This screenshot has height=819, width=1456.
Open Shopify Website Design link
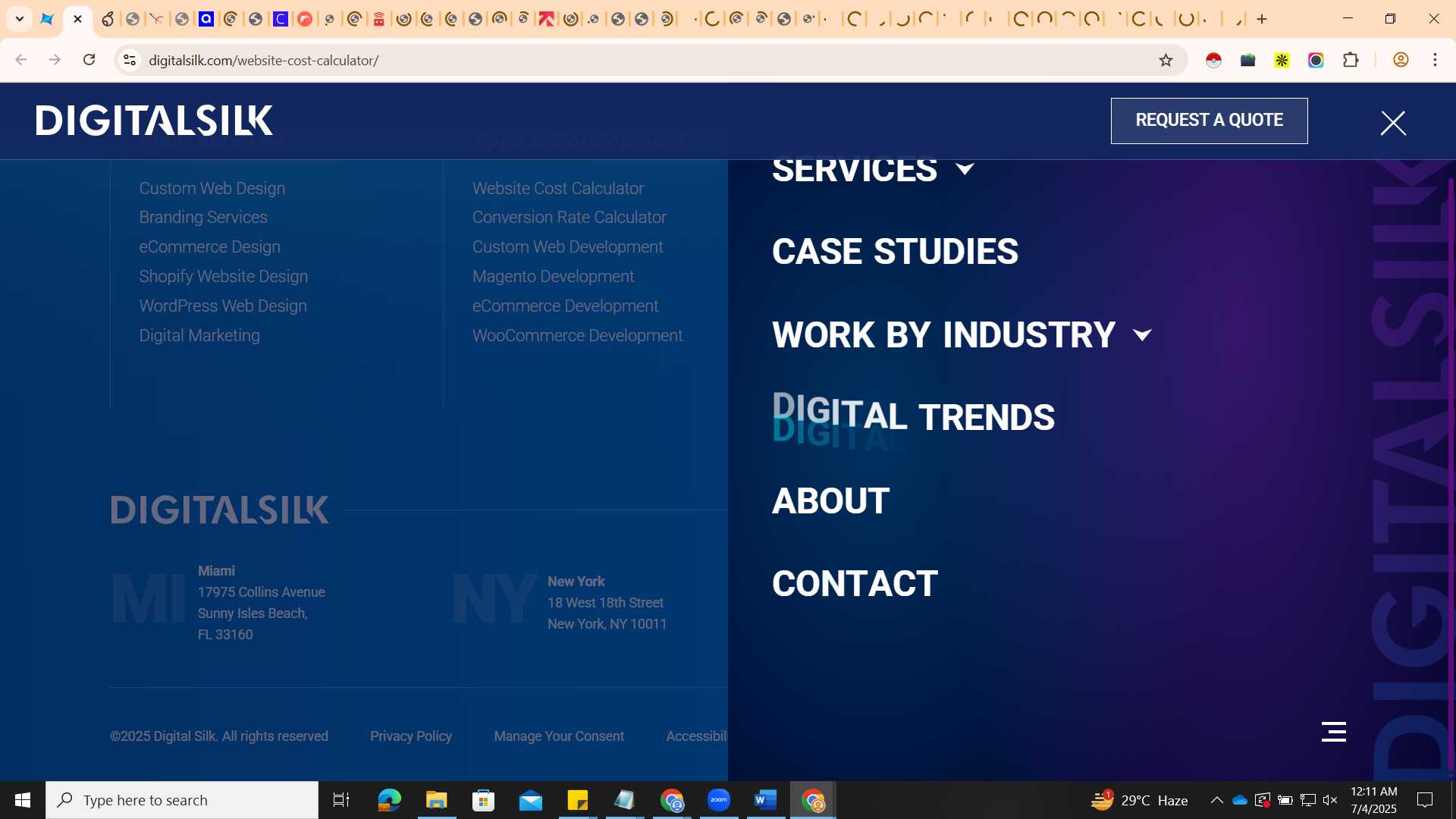coord(223,276)
